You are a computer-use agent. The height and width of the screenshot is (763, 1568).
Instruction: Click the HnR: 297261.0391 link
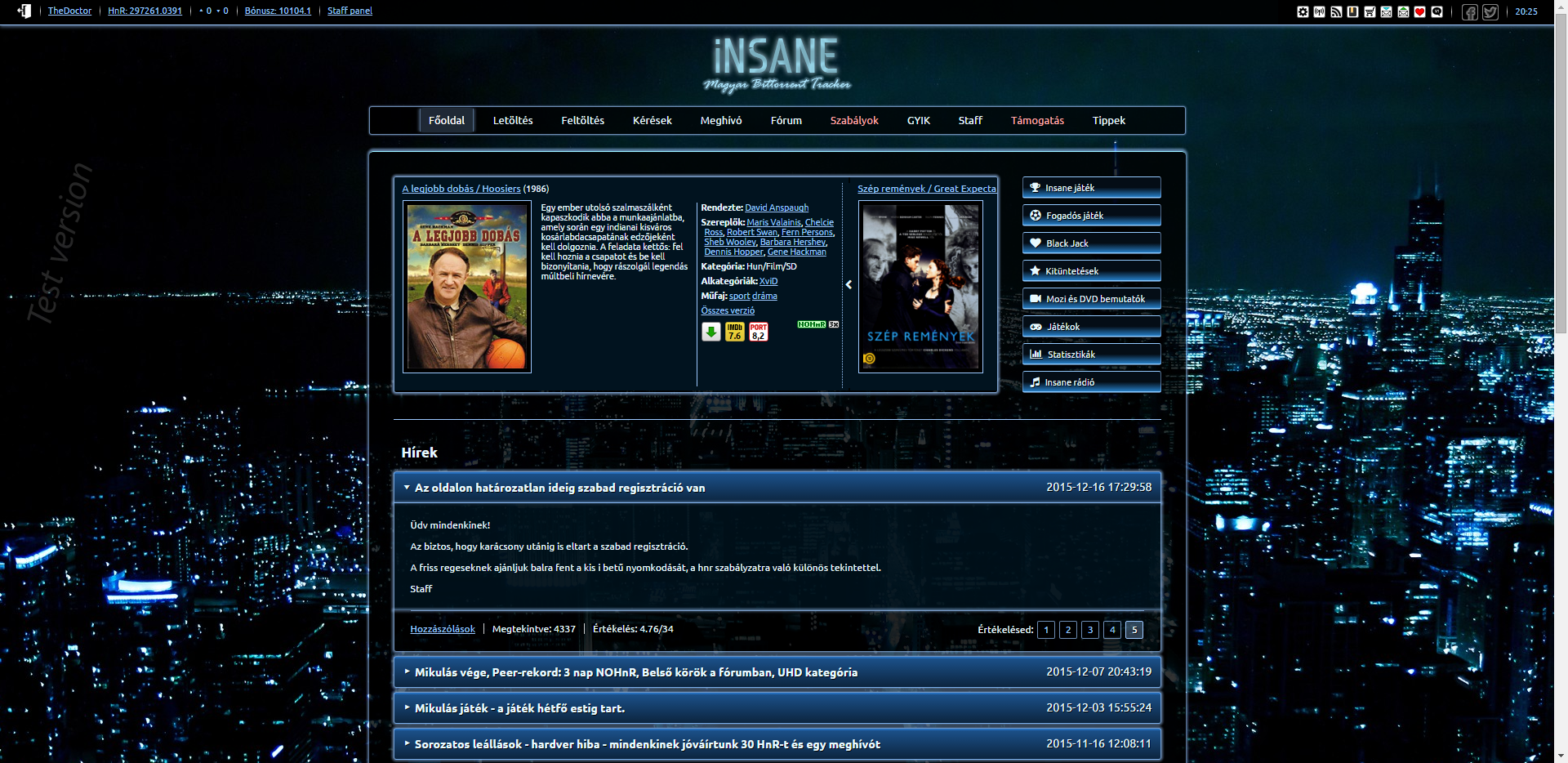click(x=145, y=11)
